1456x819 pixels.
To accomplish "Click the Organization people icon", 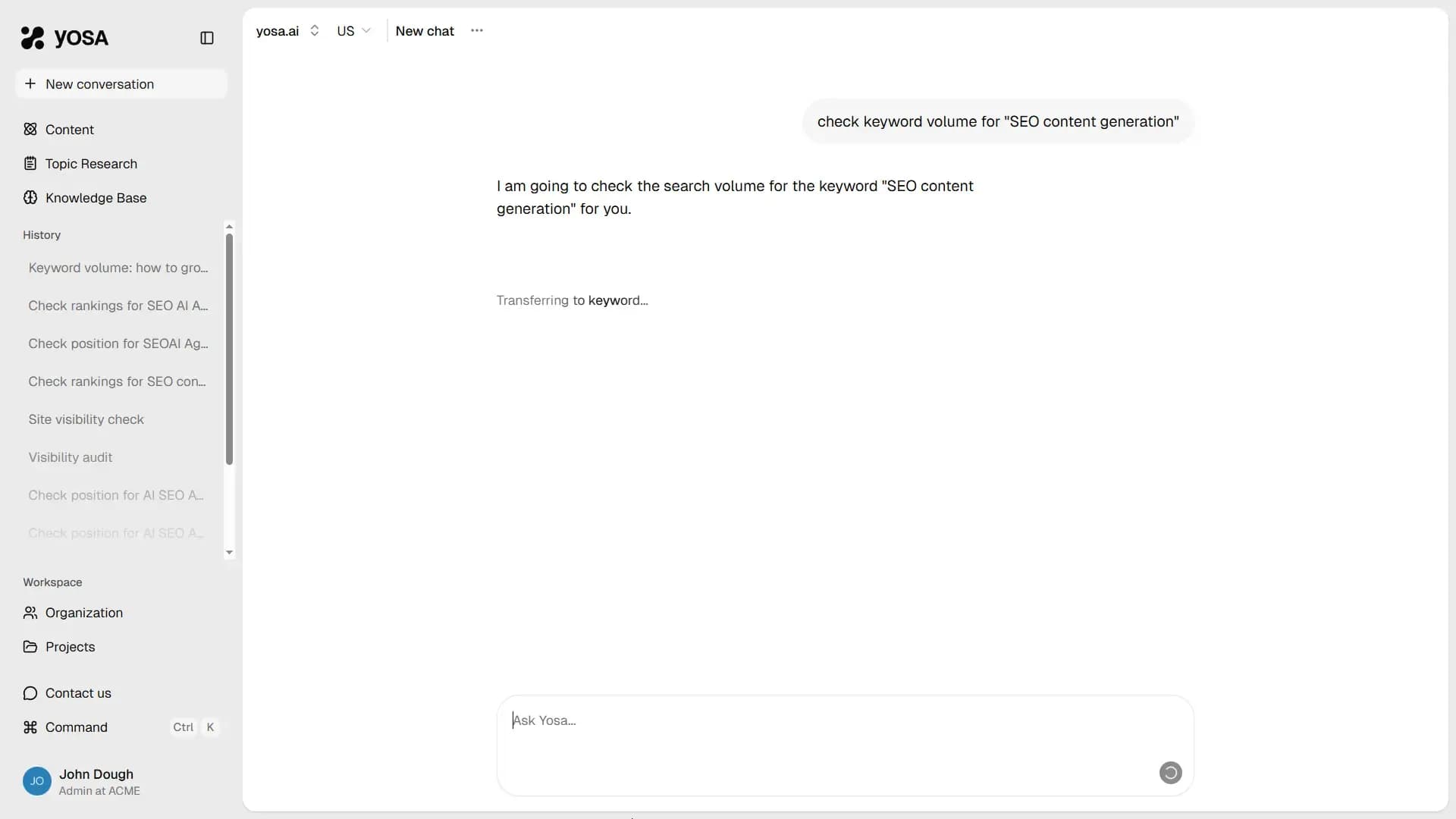I will (x=30, y=612).
